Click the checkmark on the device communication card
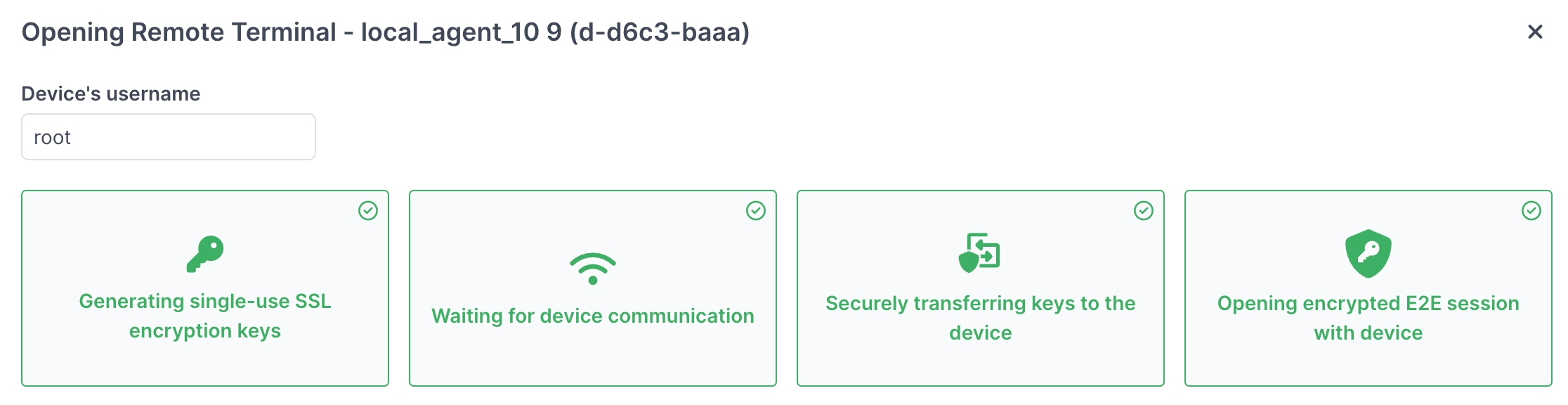This screenshot has width=1568, height=405. tap(756, 211)
